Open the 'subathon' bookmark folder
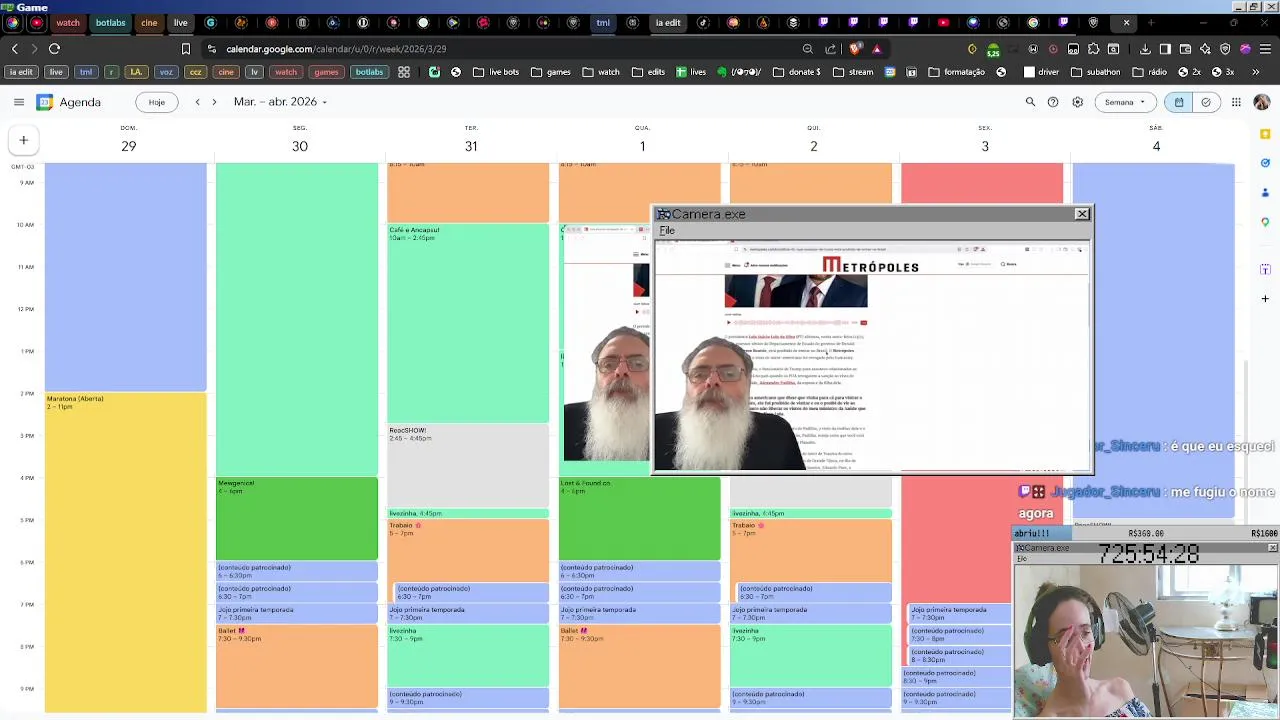The height and width of the screenshot is (720, 1280). (x=1096, y=72)
